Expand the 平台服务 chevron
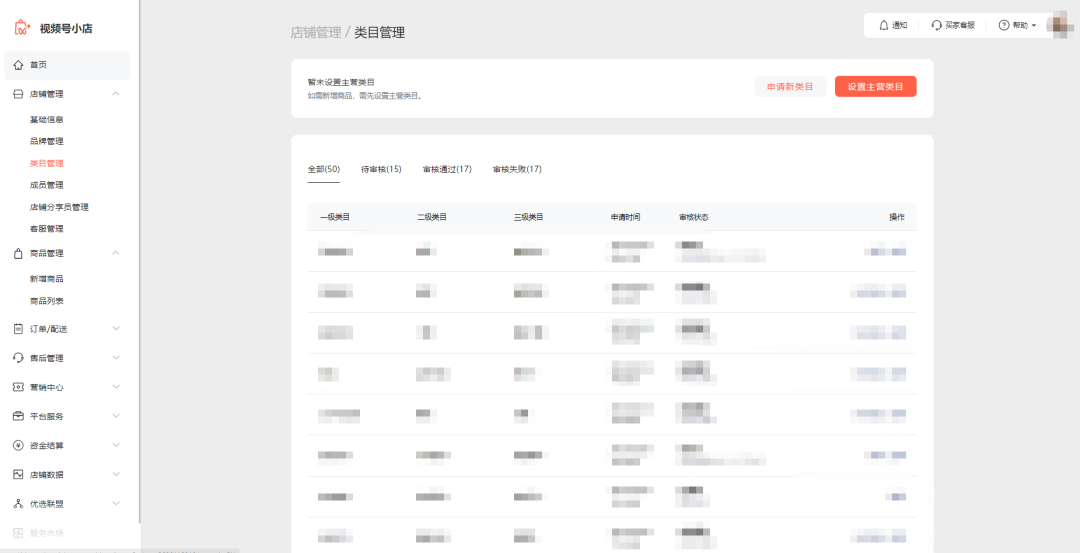The width and height of the screenshot is (1080, 553). click(116, 416)
